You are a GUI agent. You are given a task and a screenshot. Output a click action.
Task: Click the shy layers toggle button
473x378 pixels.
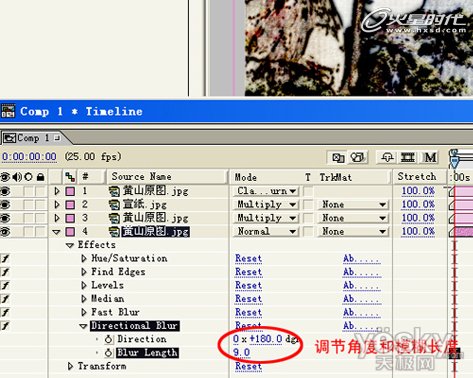click(387, 157)
